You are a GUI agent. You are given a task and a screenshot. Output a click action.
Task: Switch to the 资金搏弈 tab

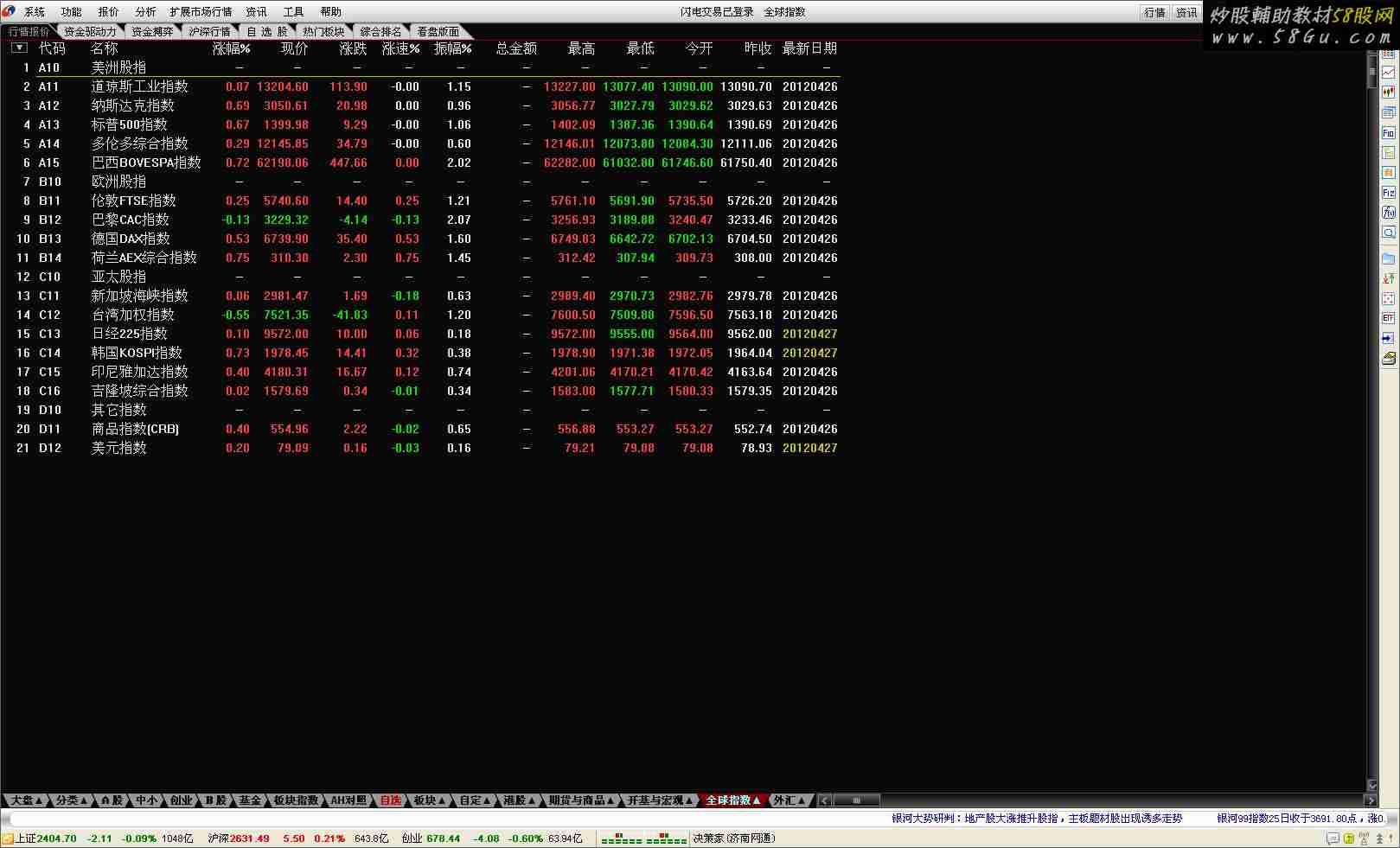pyautogui.click(x=152, y=32)
